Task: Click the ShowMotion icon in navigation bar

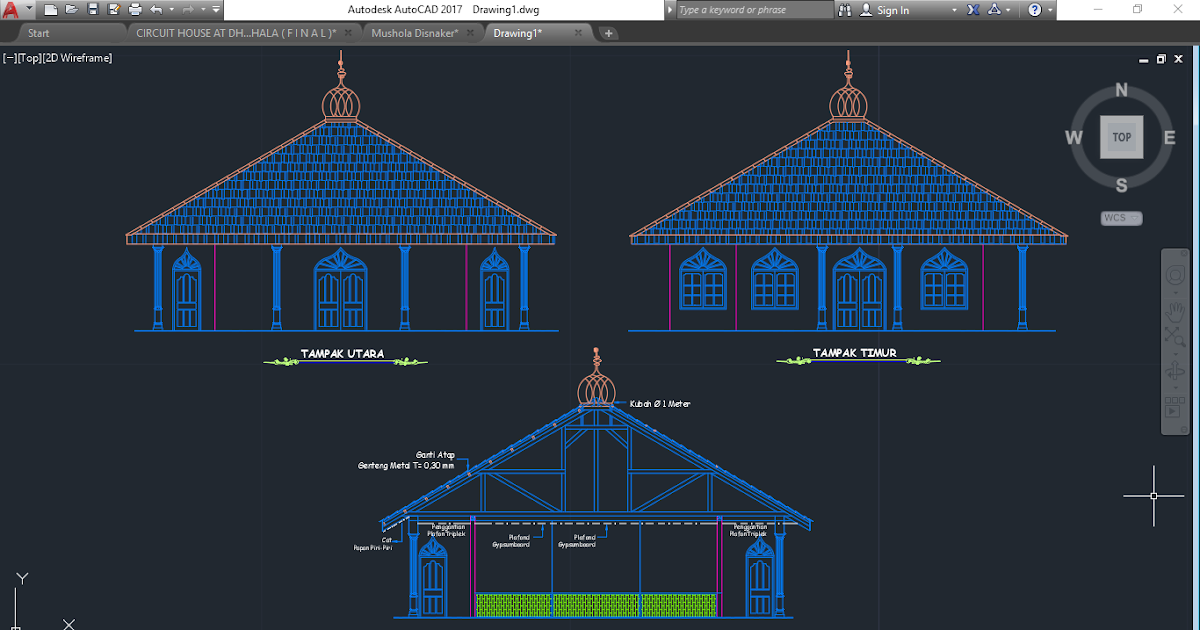Action: (x=1175, y=408)
